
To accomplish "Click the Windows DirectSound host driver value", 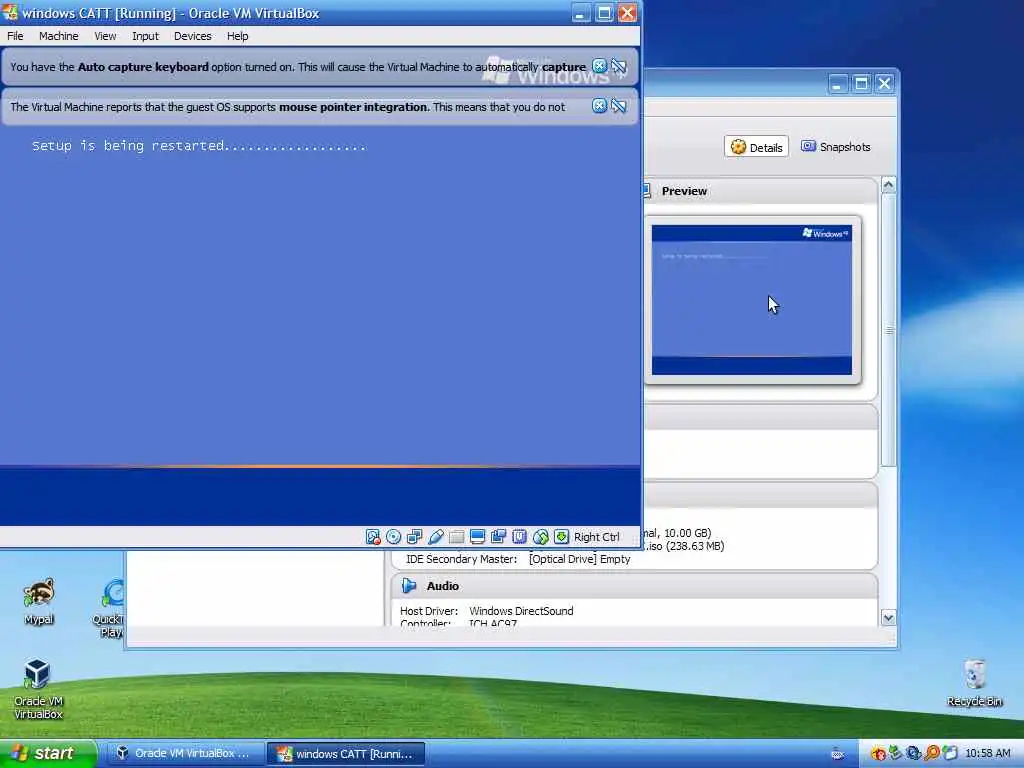I will pos(521,611).
